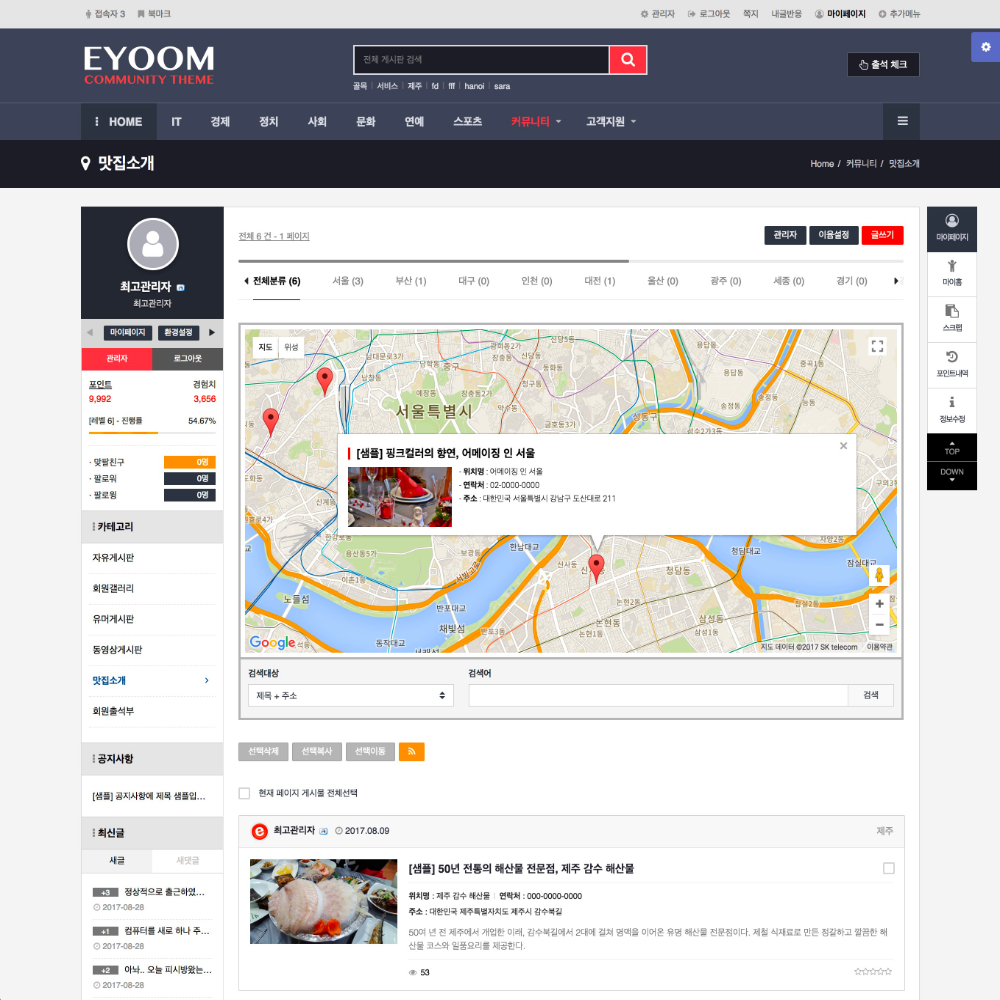
Task: Click the map search keyword input field
Action: [x=658, y=695]
